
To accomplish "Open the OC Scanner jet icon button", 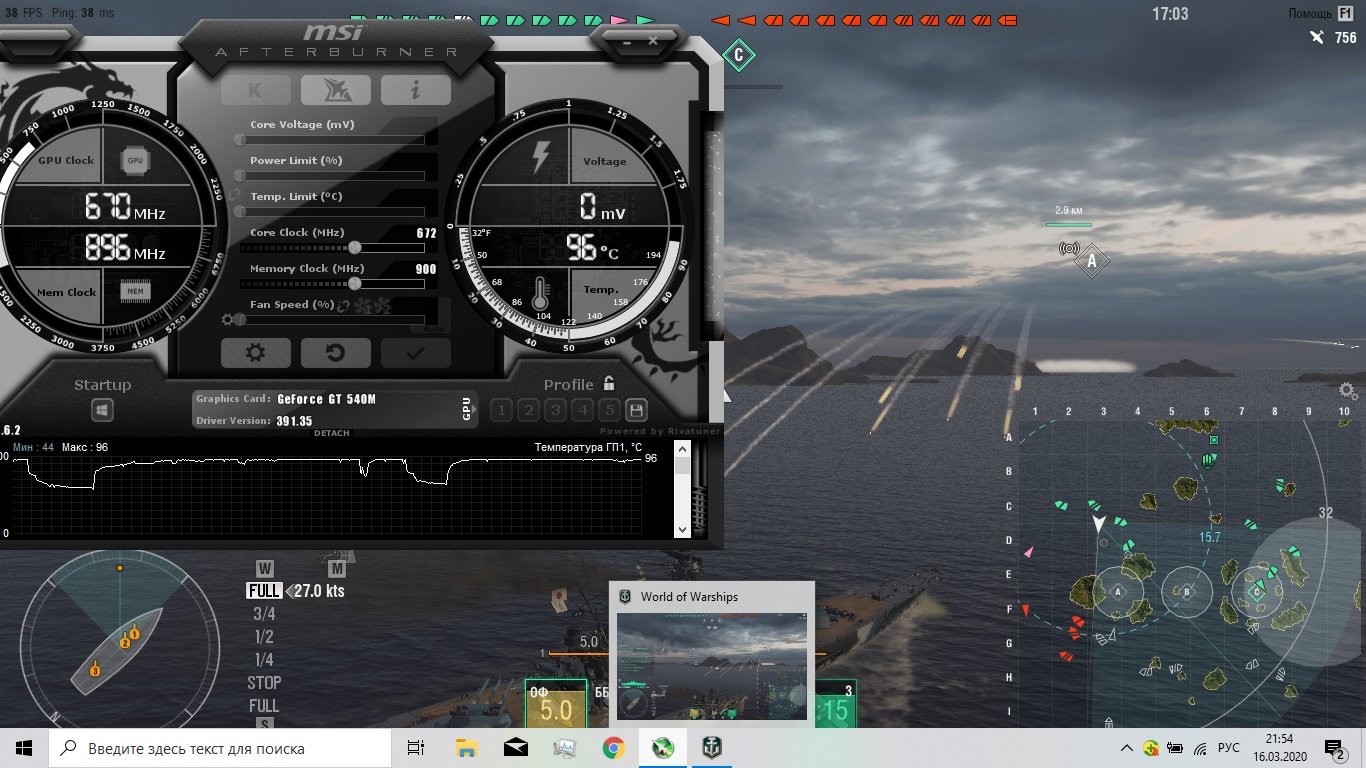I will click(335, 90).
